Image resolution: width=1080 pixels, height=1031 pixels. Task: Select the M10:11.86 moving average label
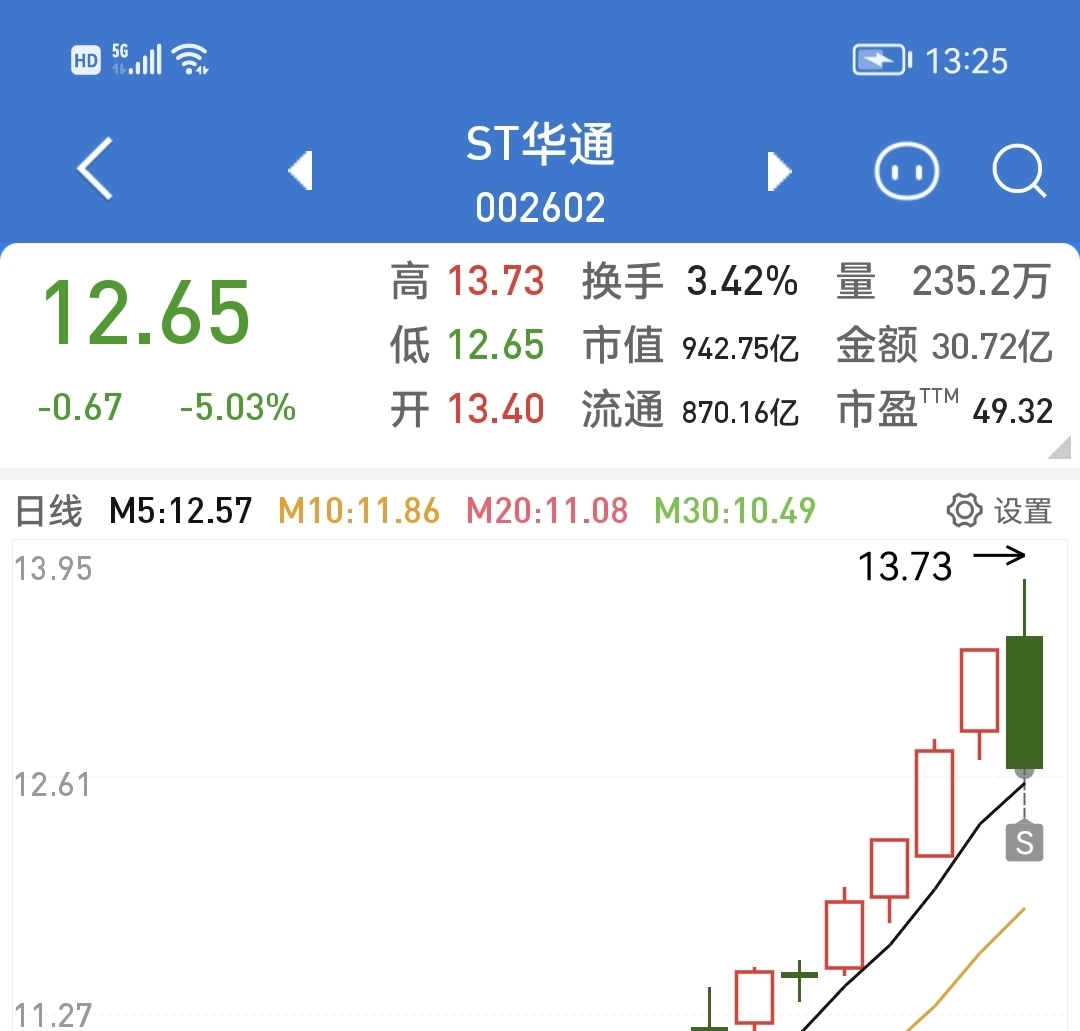pyautogui.click(x=359, y=511)
